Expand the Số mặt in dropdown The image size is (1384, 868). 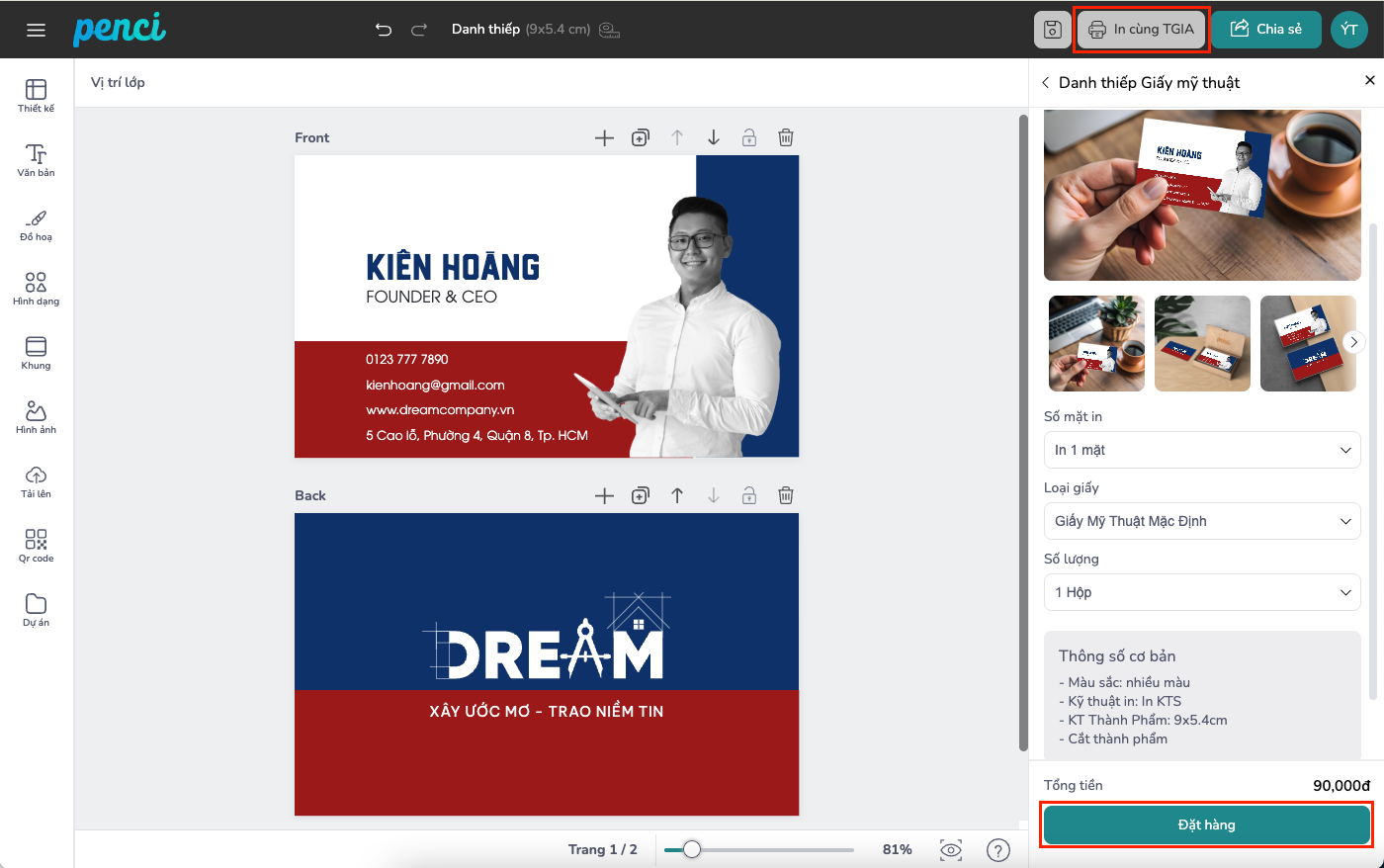(1201, 450)
